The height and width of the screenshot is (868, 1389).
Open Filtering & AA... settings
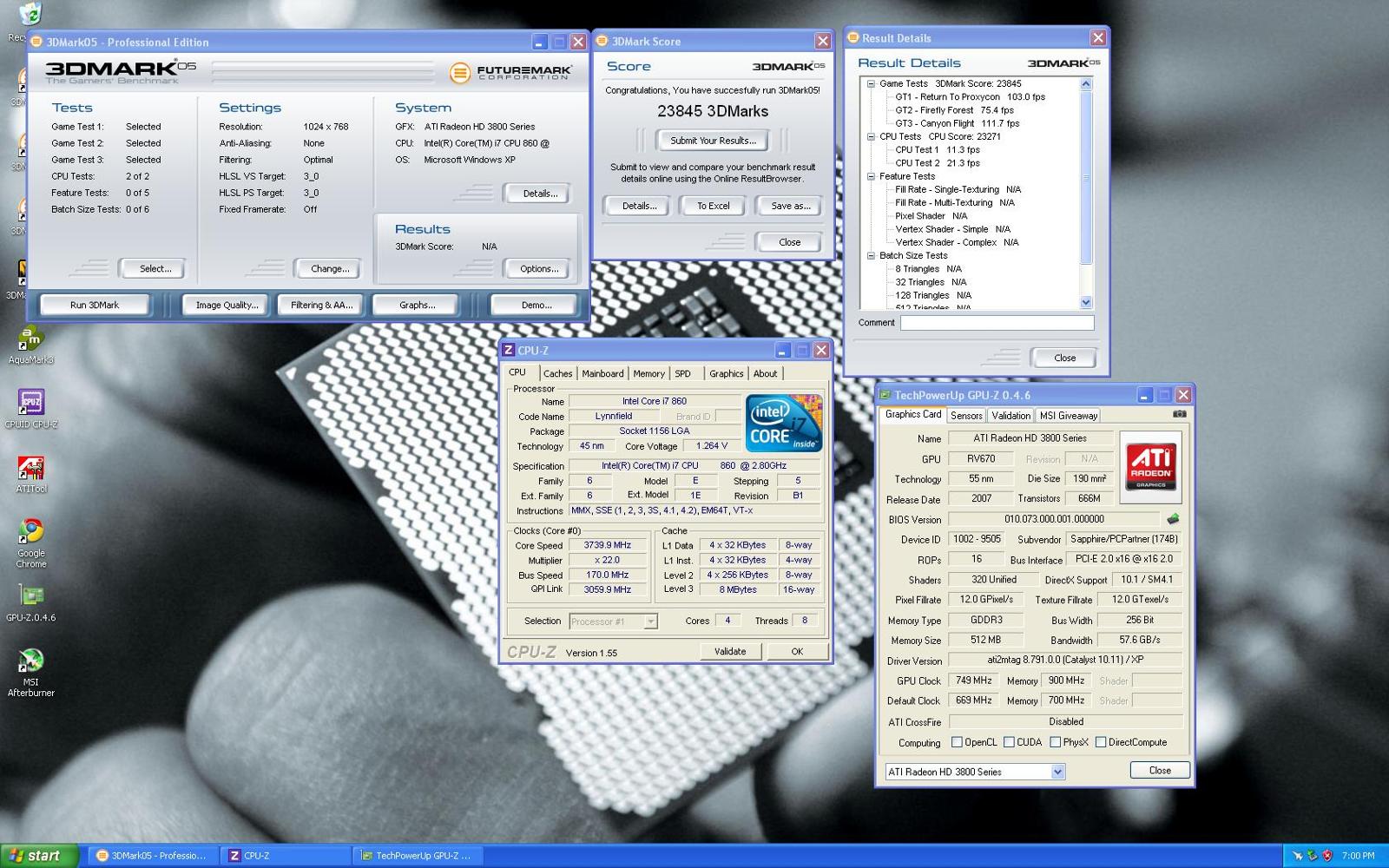point(321,305)
